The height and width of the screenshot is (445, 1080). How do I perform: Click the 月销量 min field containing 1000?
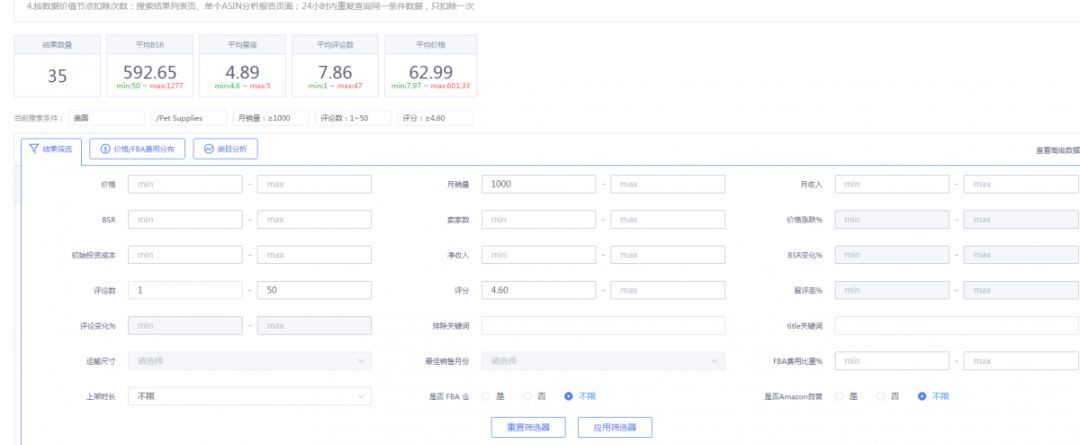click(x=539, y=184)
